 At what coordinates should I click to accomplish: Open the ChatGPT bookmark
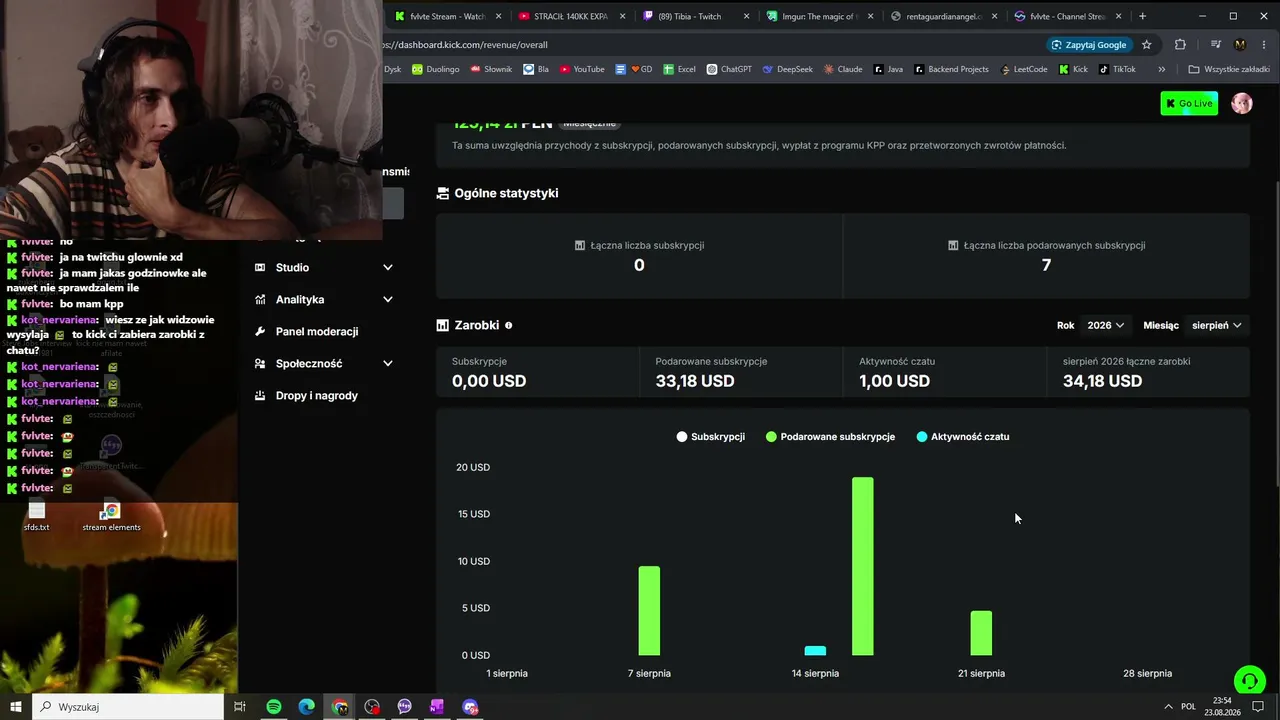click(x=729, y=69)
